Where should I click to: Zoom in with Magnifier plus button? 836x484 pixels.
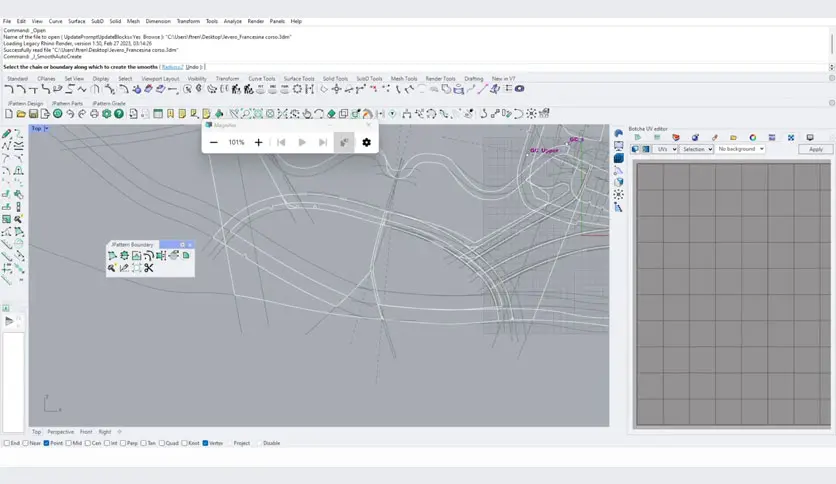[259, 142]
